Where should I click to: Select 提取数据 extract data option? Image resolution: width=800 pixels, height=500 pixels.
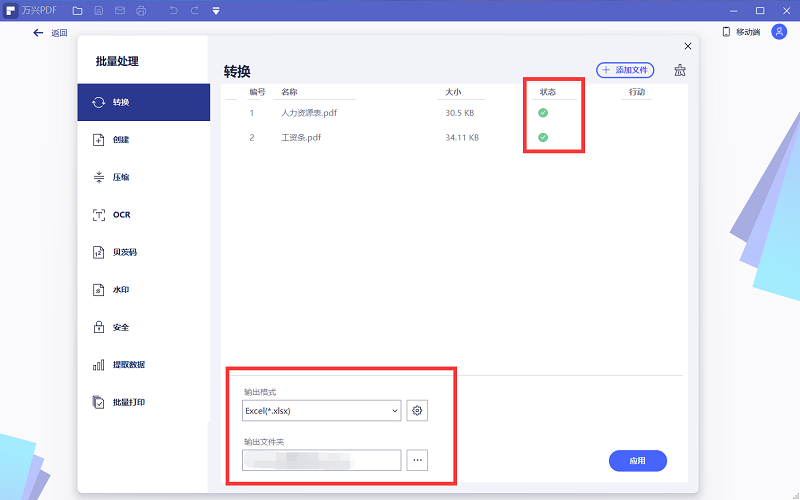tap(127, 365)
